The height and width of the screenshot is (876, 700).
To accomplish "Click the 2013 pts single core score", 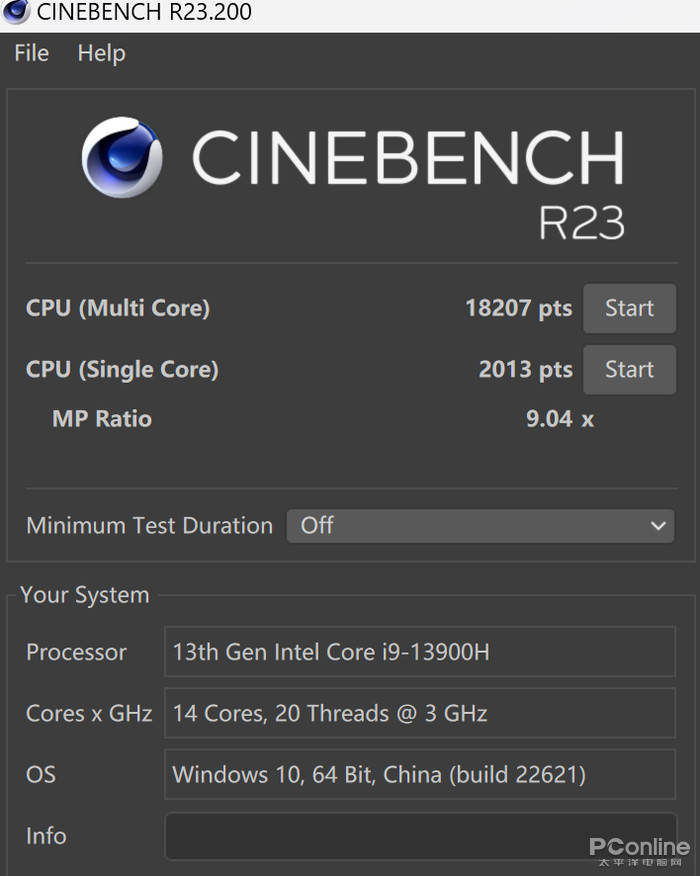I will 525,369.
